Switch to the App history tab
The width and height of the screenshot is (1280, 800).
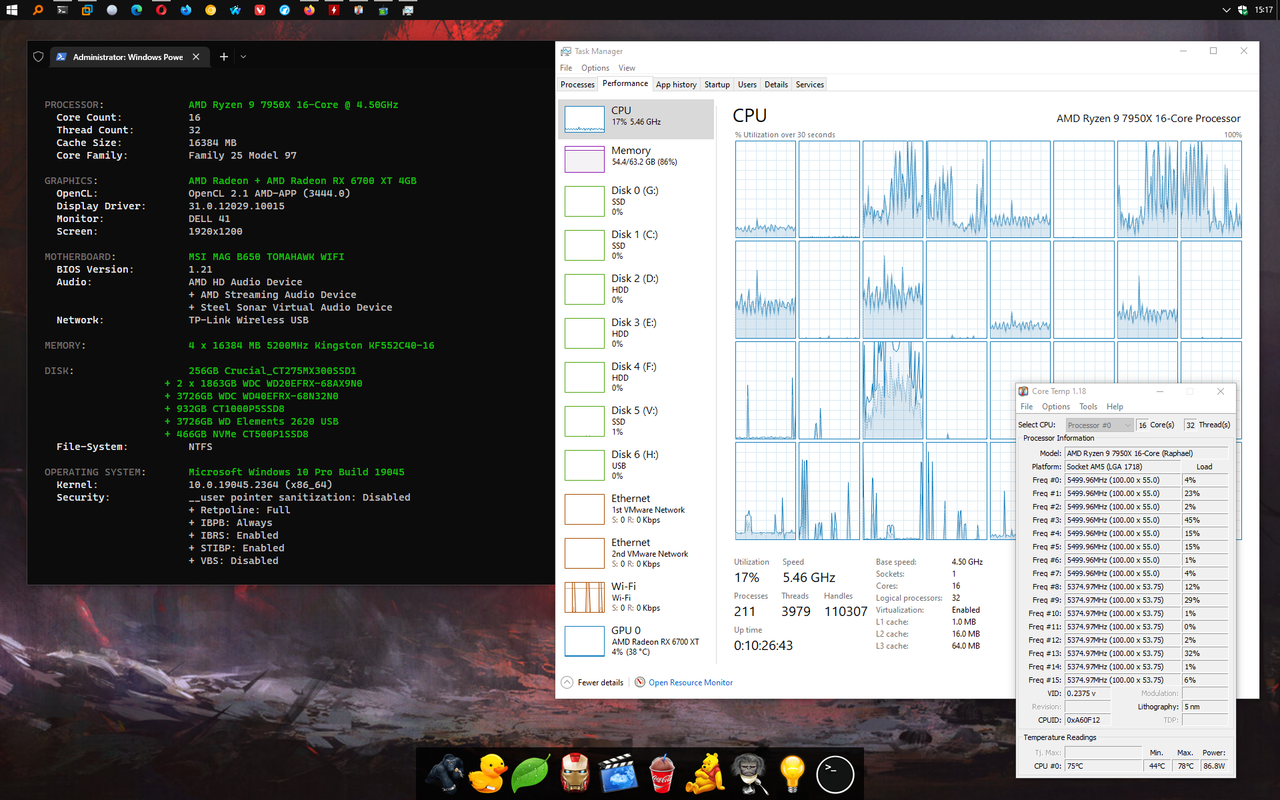tap(676, 84)
